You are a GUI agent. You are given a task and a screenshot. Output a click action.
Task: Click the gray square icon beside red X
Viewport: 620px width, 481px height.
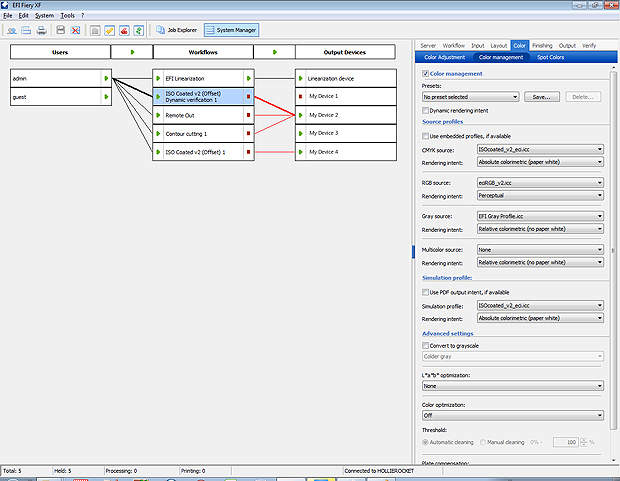coord(95,30)
